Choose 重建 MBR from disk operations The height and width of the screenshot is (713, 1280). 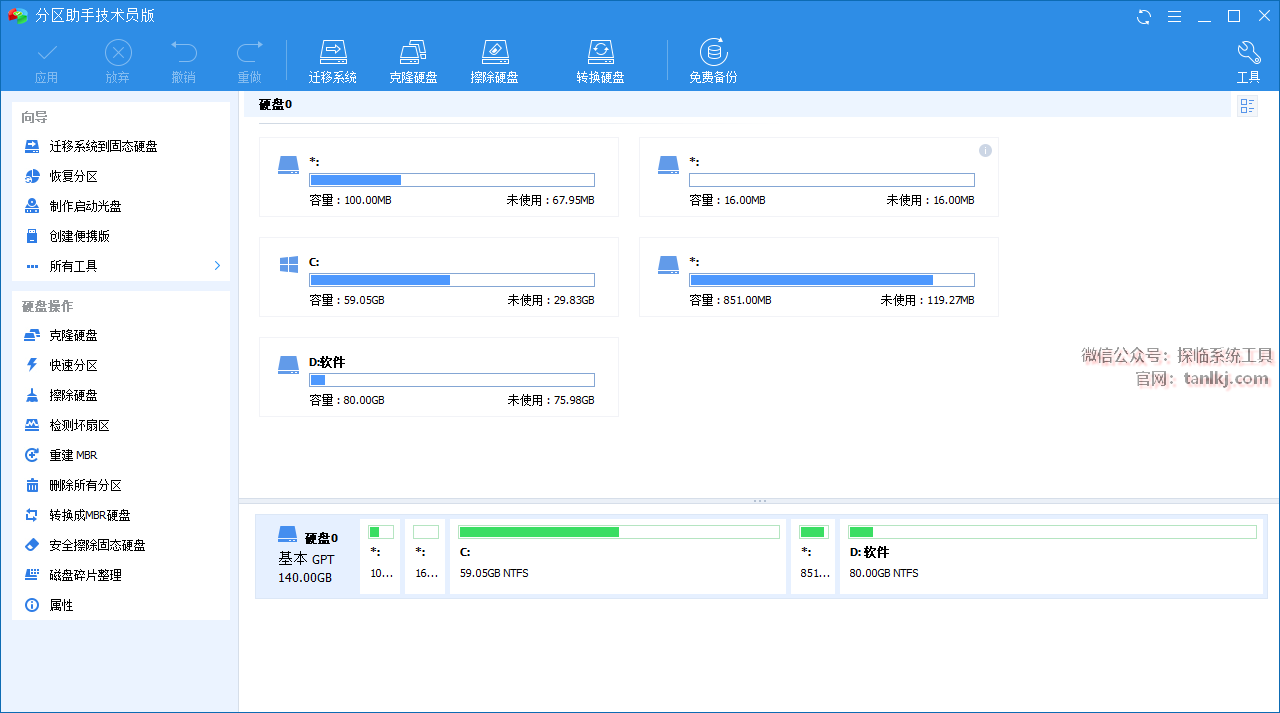click(73, 455)
